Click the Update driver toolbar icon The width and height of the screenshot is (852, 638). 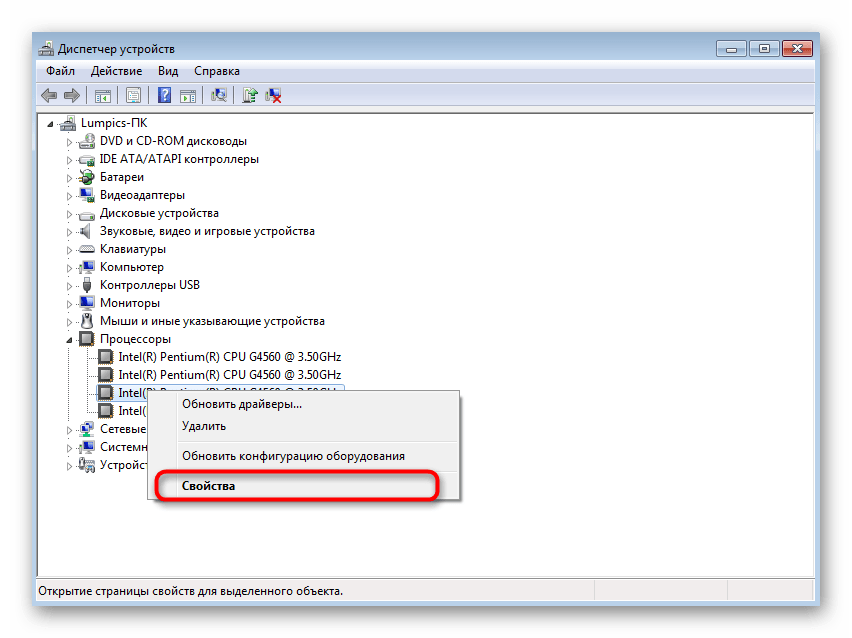(x=250, y=96)
